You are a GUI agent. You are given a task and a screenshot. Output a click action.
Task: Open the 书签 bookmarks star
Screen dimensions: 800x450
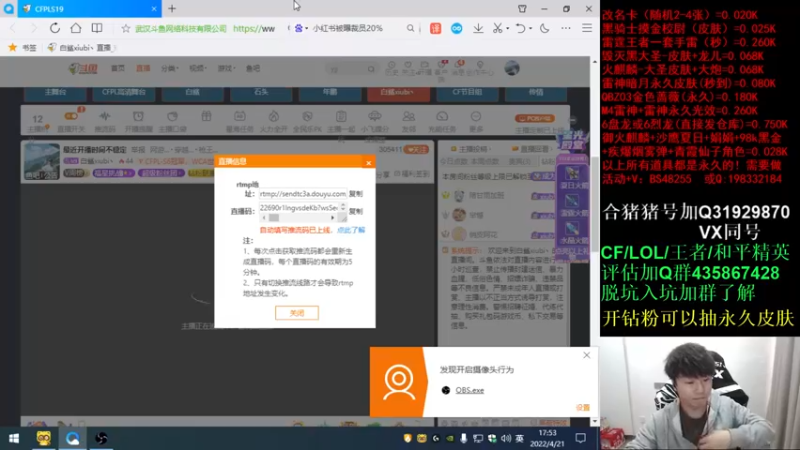pyautogui.click(x=13, y=47)
